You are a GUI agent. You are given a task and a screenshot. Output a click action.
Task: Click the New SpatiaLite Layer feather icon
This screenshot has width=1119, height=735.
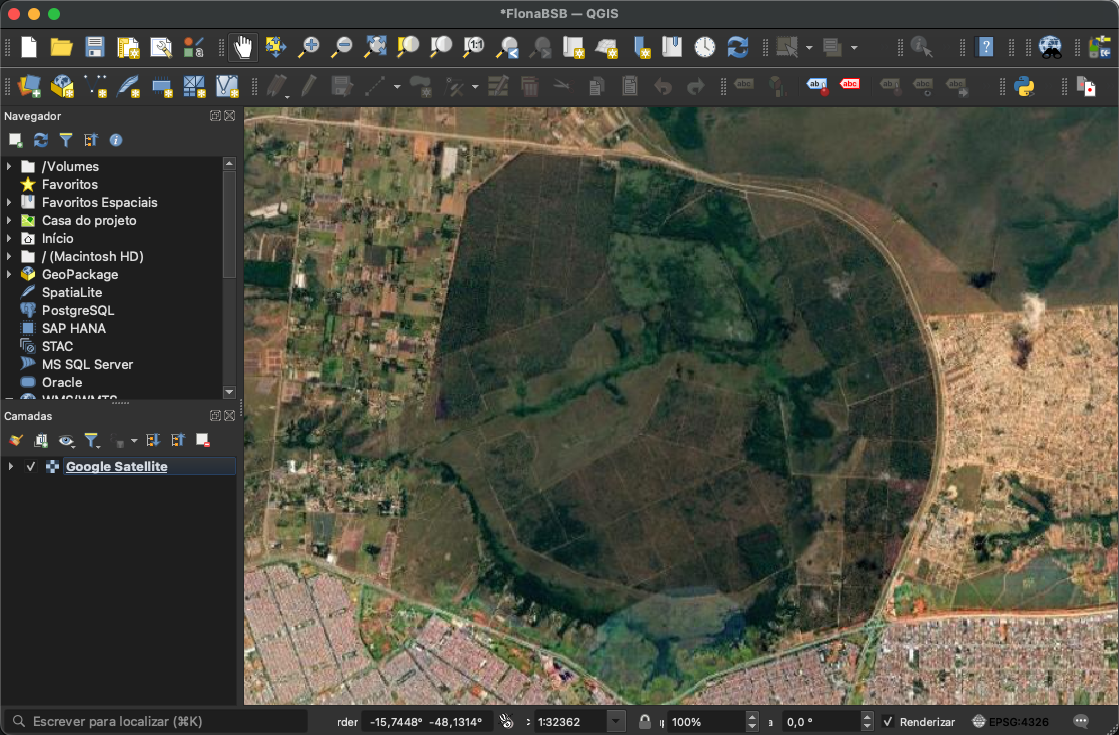[x=128, y=86]
